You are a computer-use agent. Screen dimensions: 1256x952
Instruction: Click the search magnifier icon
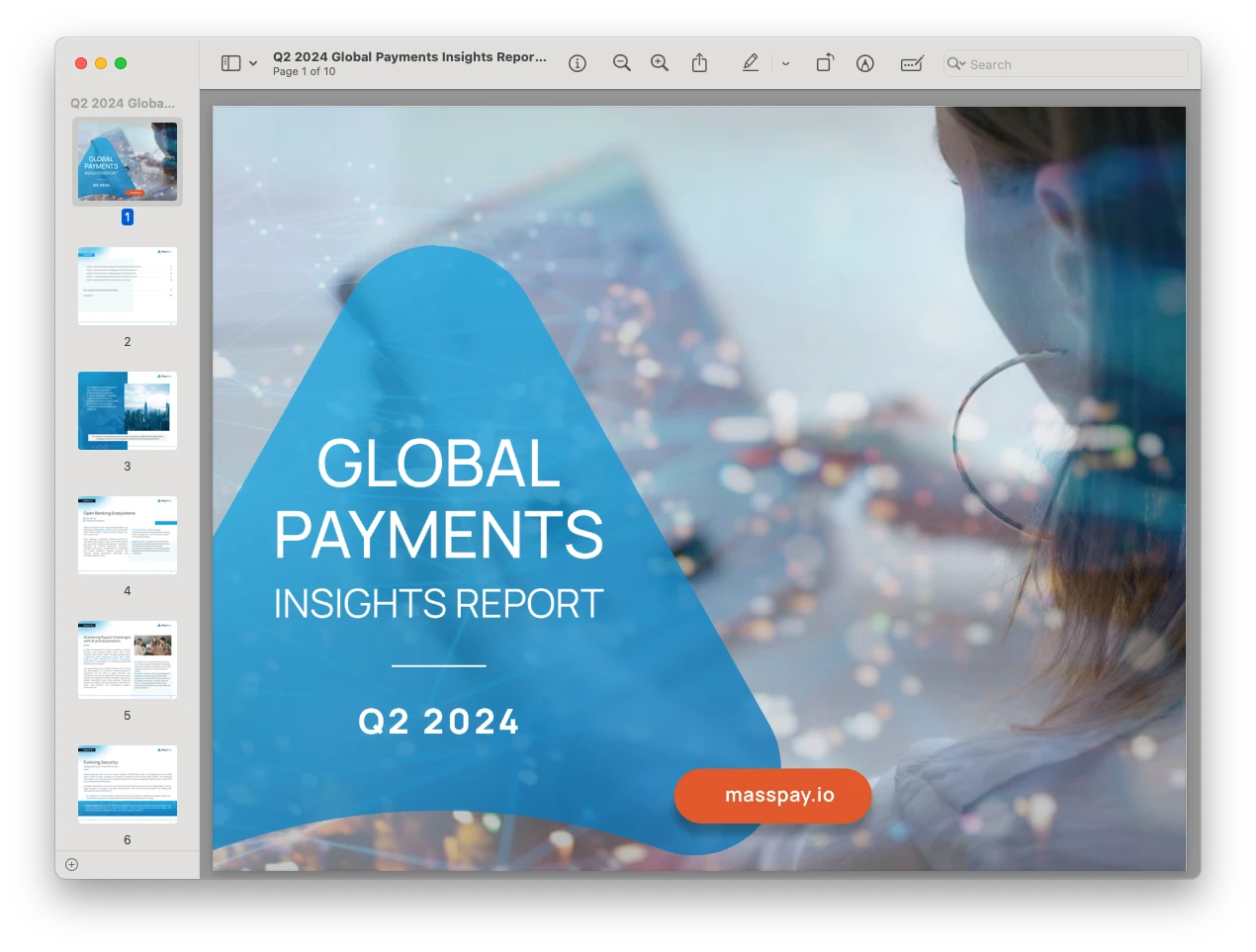(x=952, y=63)
